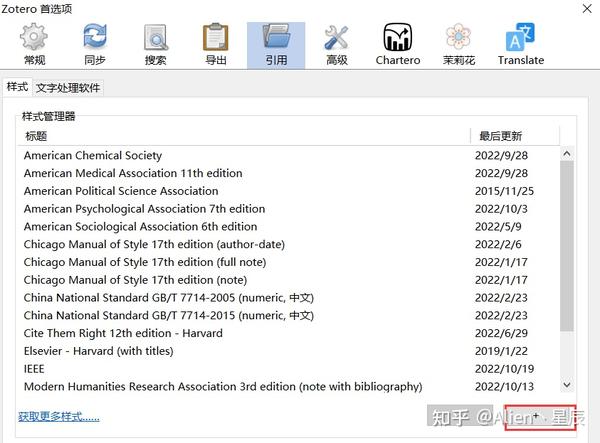Open the 同步 (Sync) preferences pane
Image resolution: width=600 pixels, height=443 pixels.
(x=95, y=45)
